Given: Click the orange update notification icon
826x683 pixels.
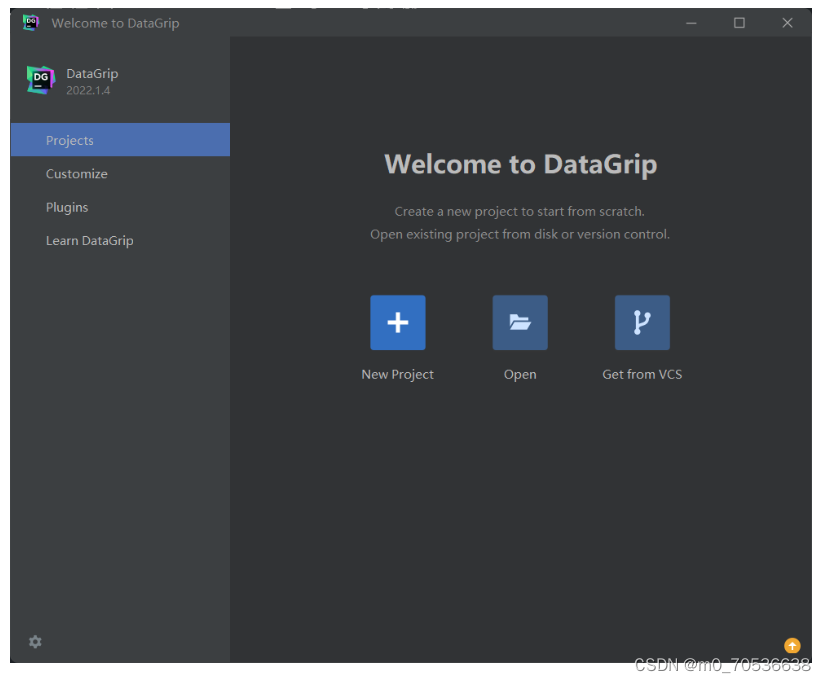Looking at the screenshot, I should point(792,645).
